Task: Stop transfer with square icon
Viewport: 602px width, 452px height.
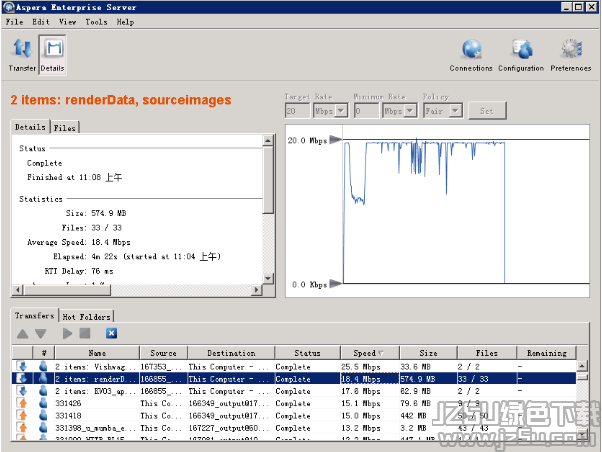Action: (x=85, y=333)
